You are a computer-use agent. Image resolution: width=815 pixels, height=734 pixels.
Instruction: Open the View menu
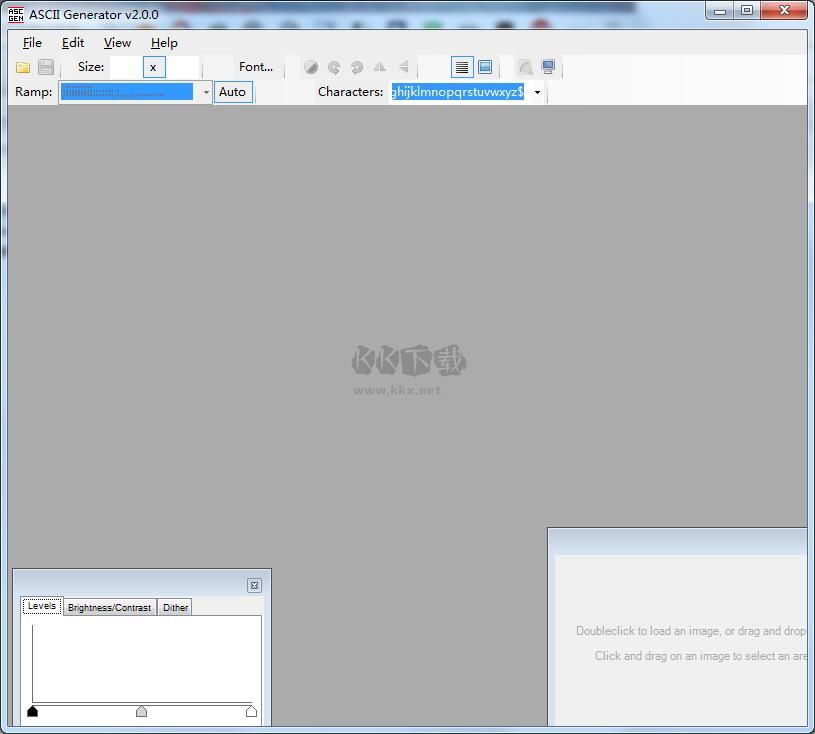click(117, 43)
